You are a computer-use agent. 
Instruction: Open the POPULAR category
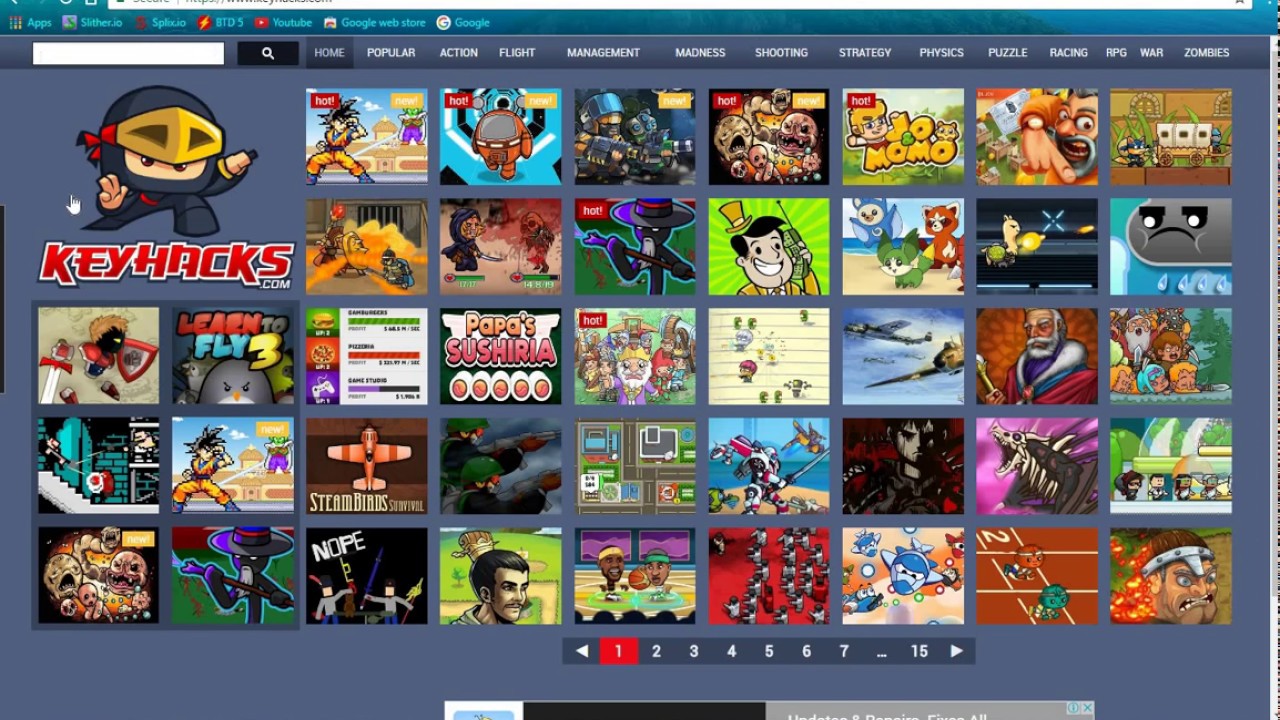391,53
